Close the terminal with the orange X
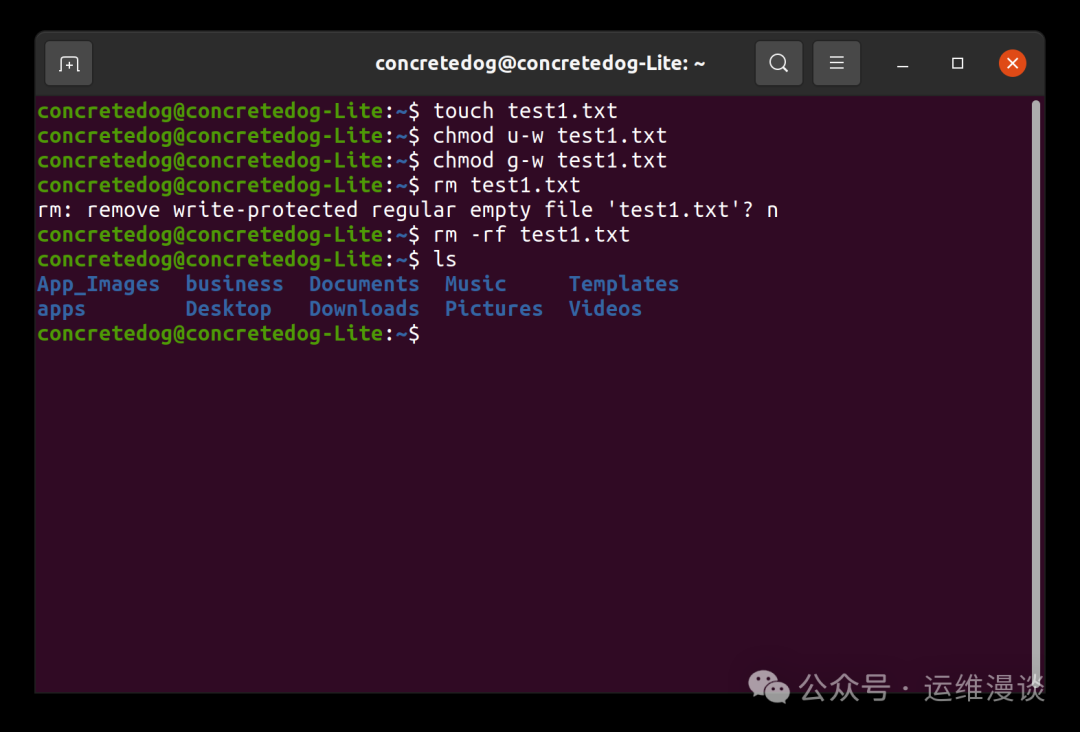This screenshot has height=732, width=1080. (1012, 63)
